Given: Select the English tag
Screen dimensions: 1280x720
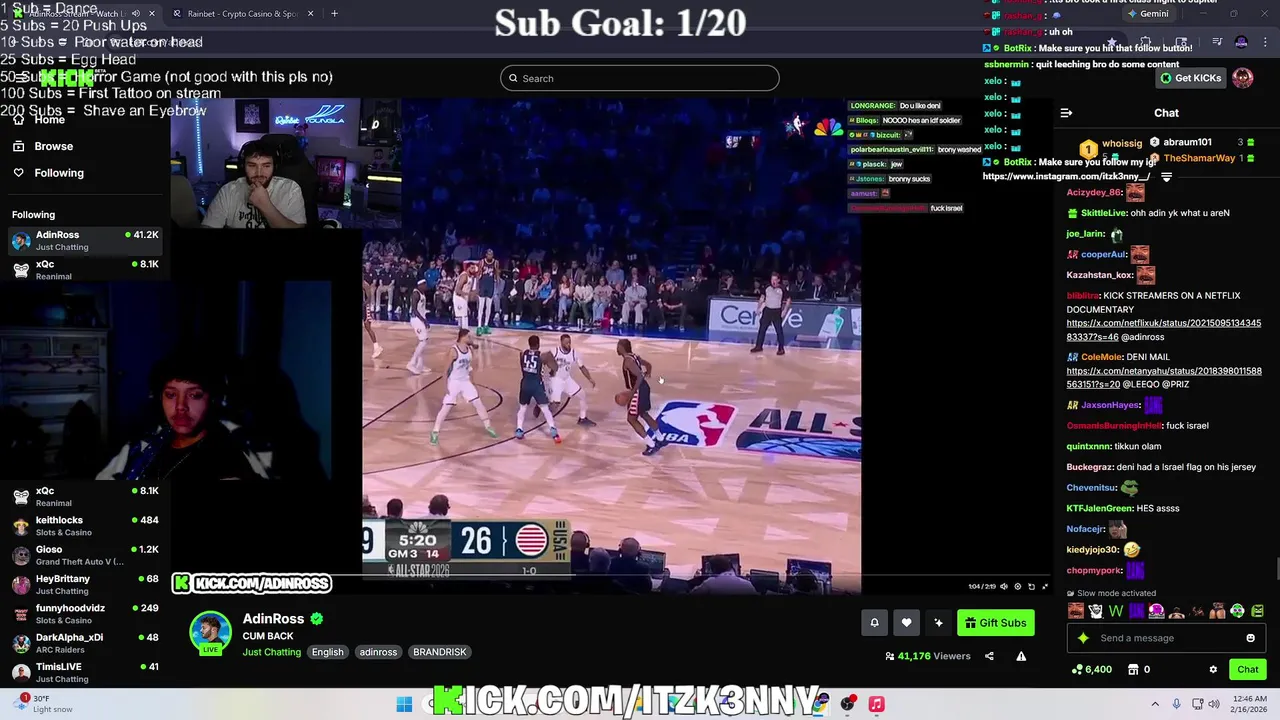Looking at the screenshot, I should pos(327,652).
